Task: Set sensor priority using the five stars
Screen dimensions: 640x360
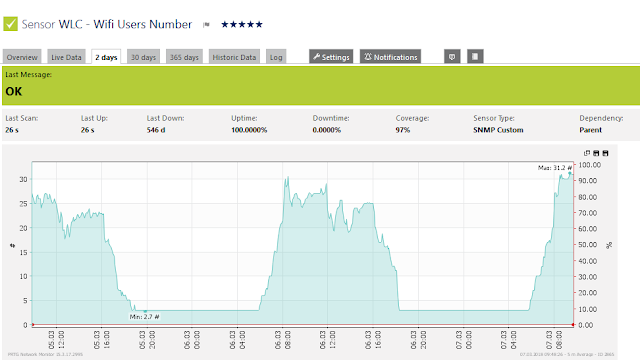Action: click(242, 24)
